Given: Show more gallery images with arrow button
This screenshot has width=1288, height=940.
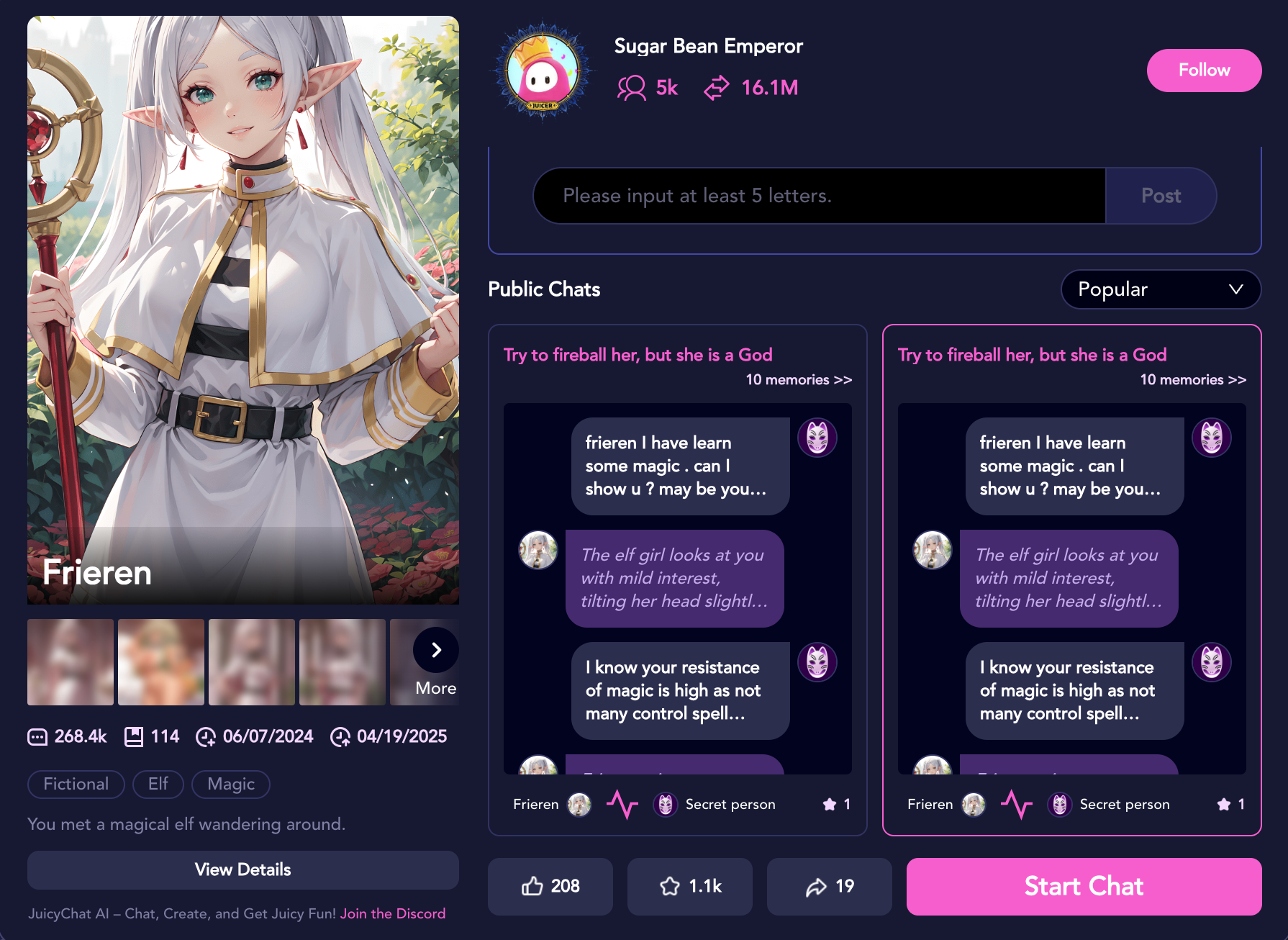Looking at the screenshot, I should [x=435, y=650].
